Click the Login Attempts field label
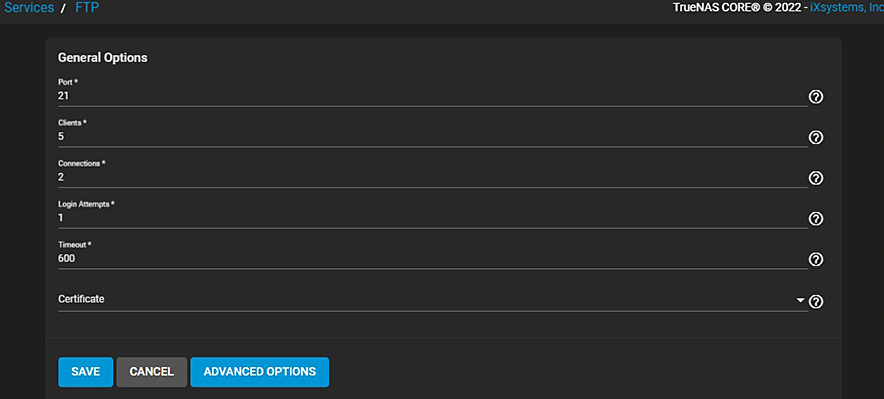The image size is (884, 399). [x=86, y=203]
